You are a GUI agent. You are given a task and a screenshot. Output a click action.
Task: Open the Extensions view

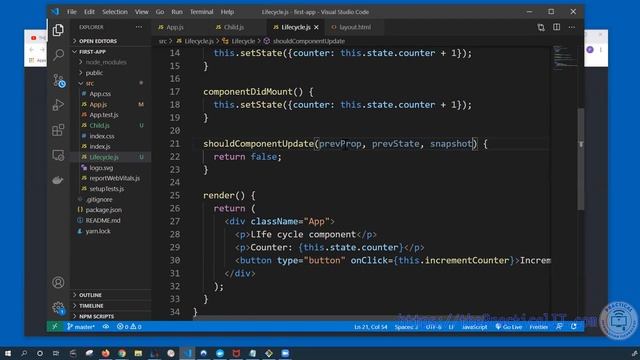(x=58, y=130)
